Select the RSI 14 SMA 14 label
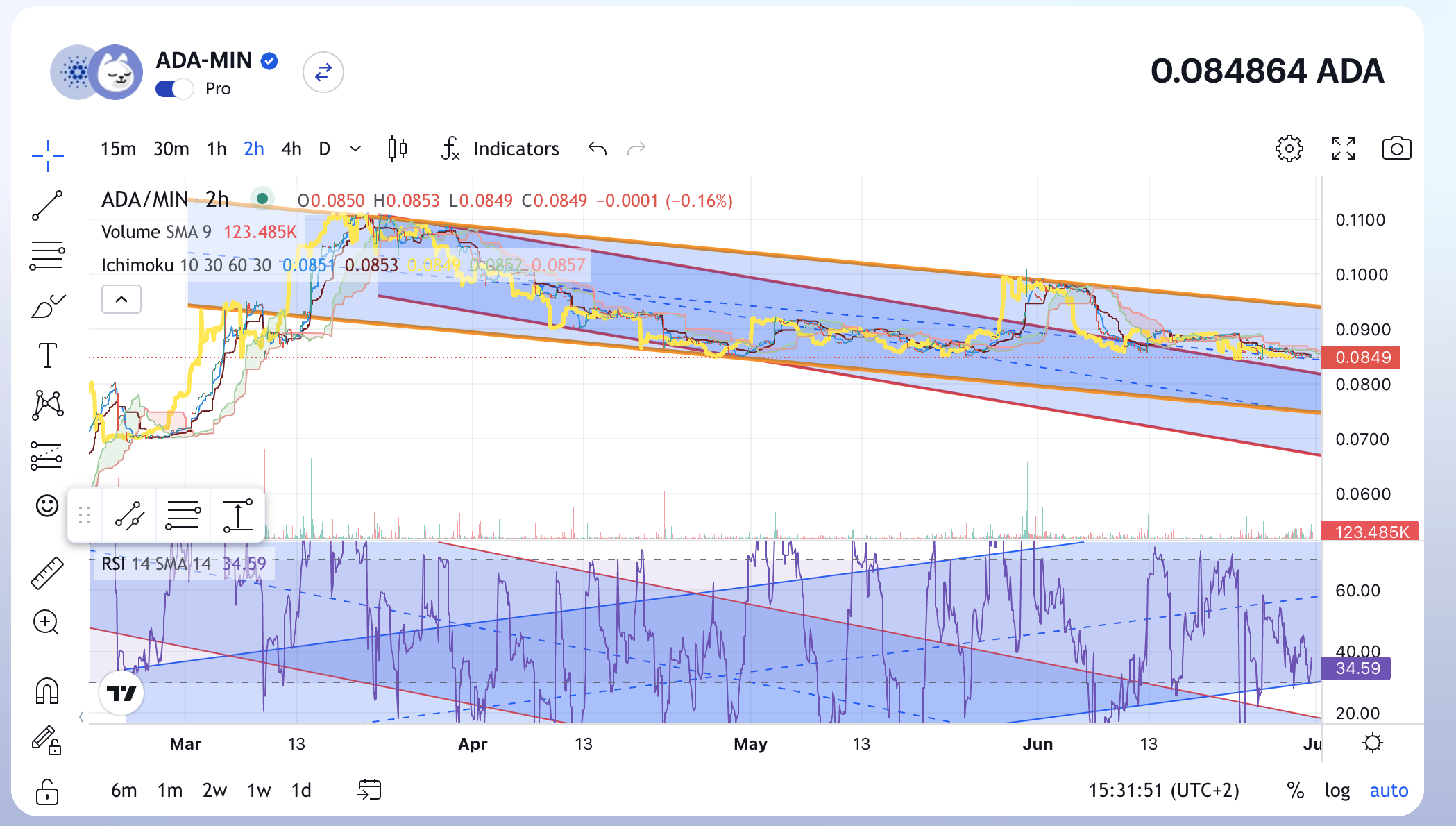 click(156, 564)
